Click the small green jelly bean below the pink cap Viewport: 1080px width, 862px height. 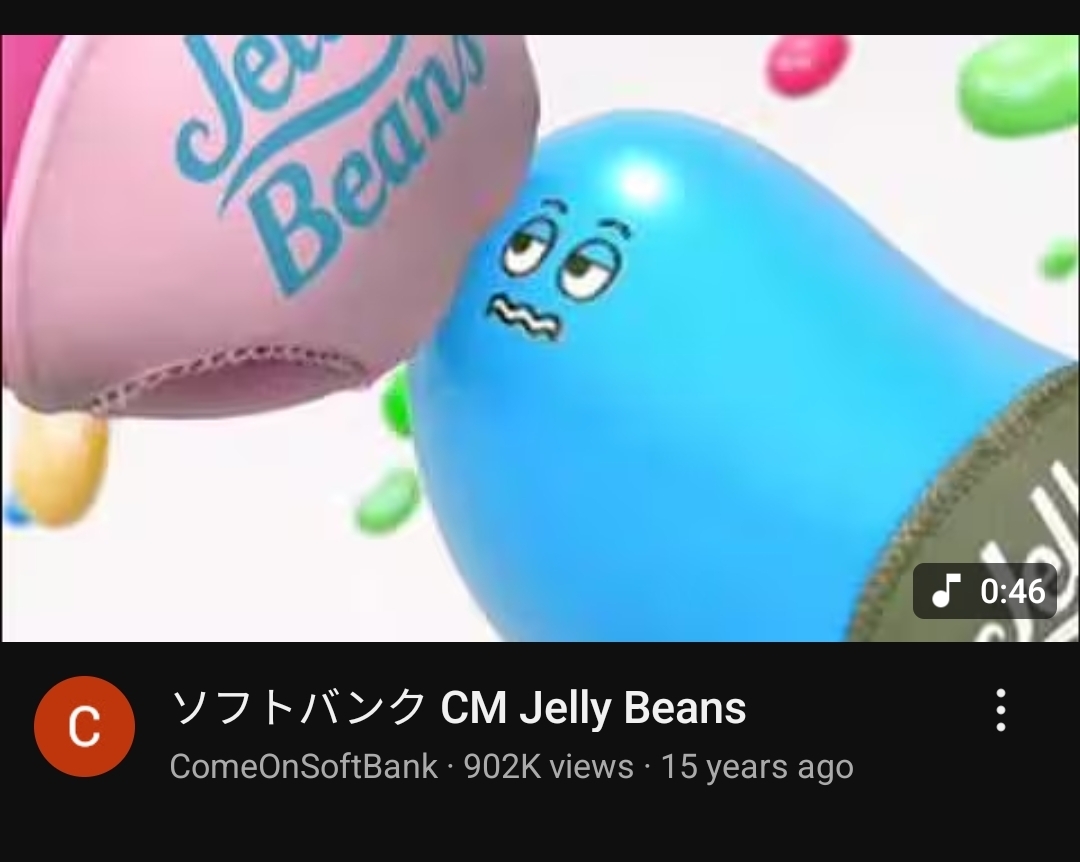[387, 500]
